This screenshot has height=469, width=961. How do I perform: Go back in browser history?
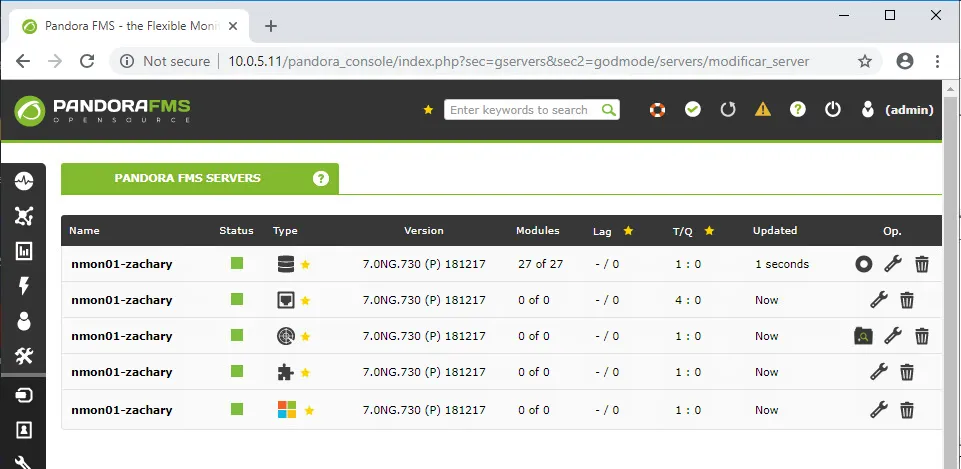(23, 61)
